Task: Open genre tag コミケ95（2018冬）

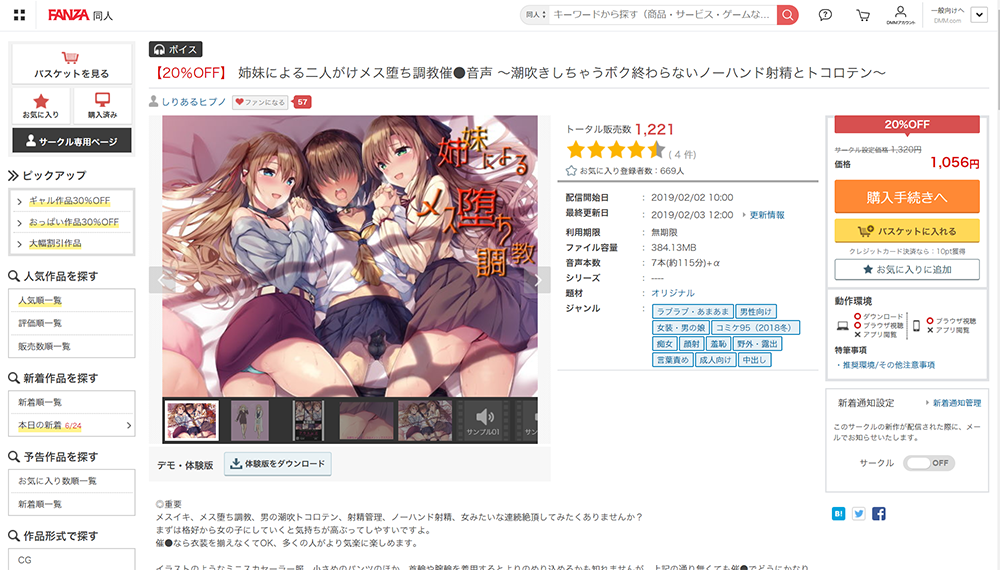Action: (x=755, y=328)
